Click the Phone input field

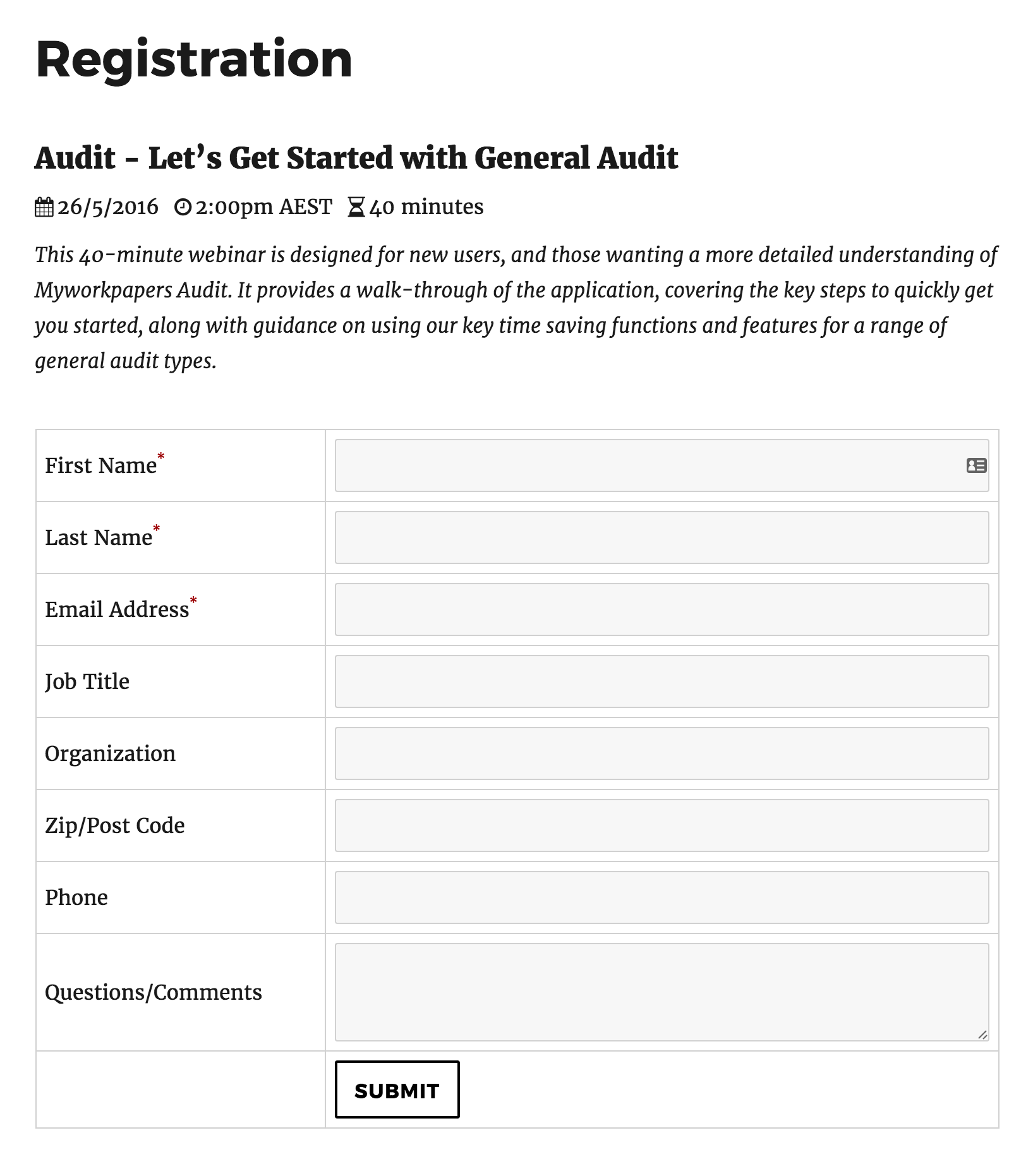661,897
